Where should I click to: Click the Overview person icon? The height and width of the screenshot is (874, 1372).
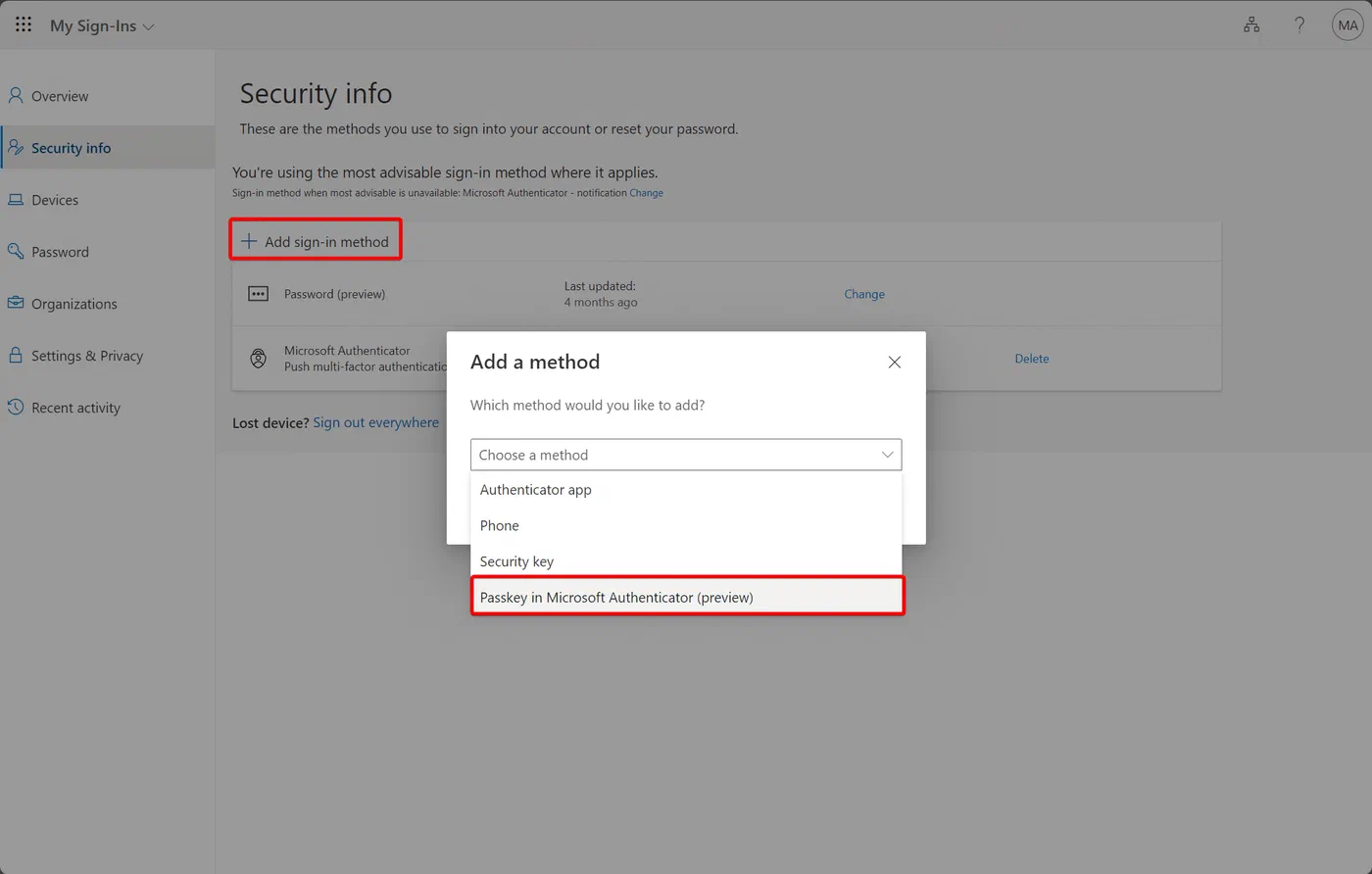(16, 95)
